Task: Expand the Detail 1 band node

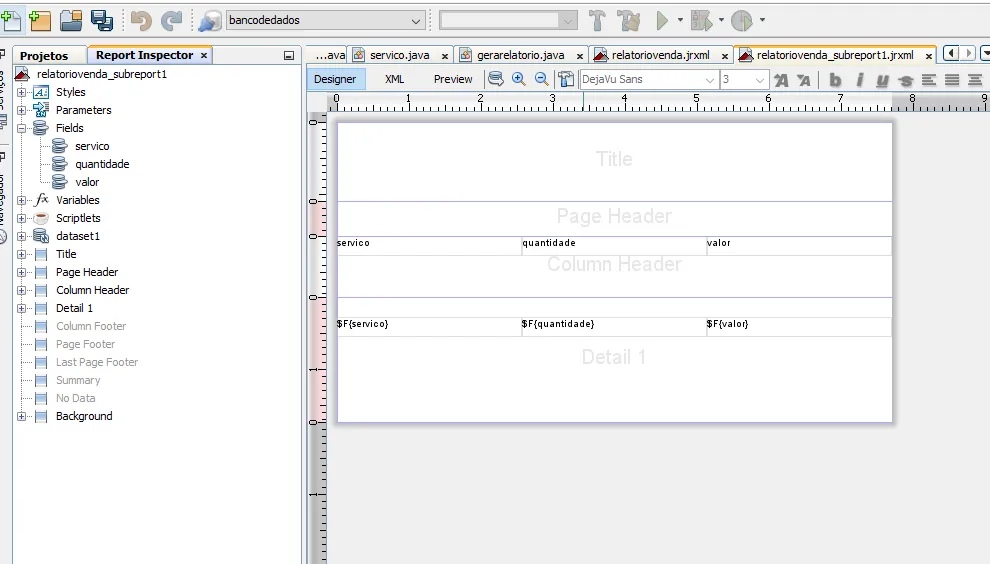Action: tap(21, 308)
